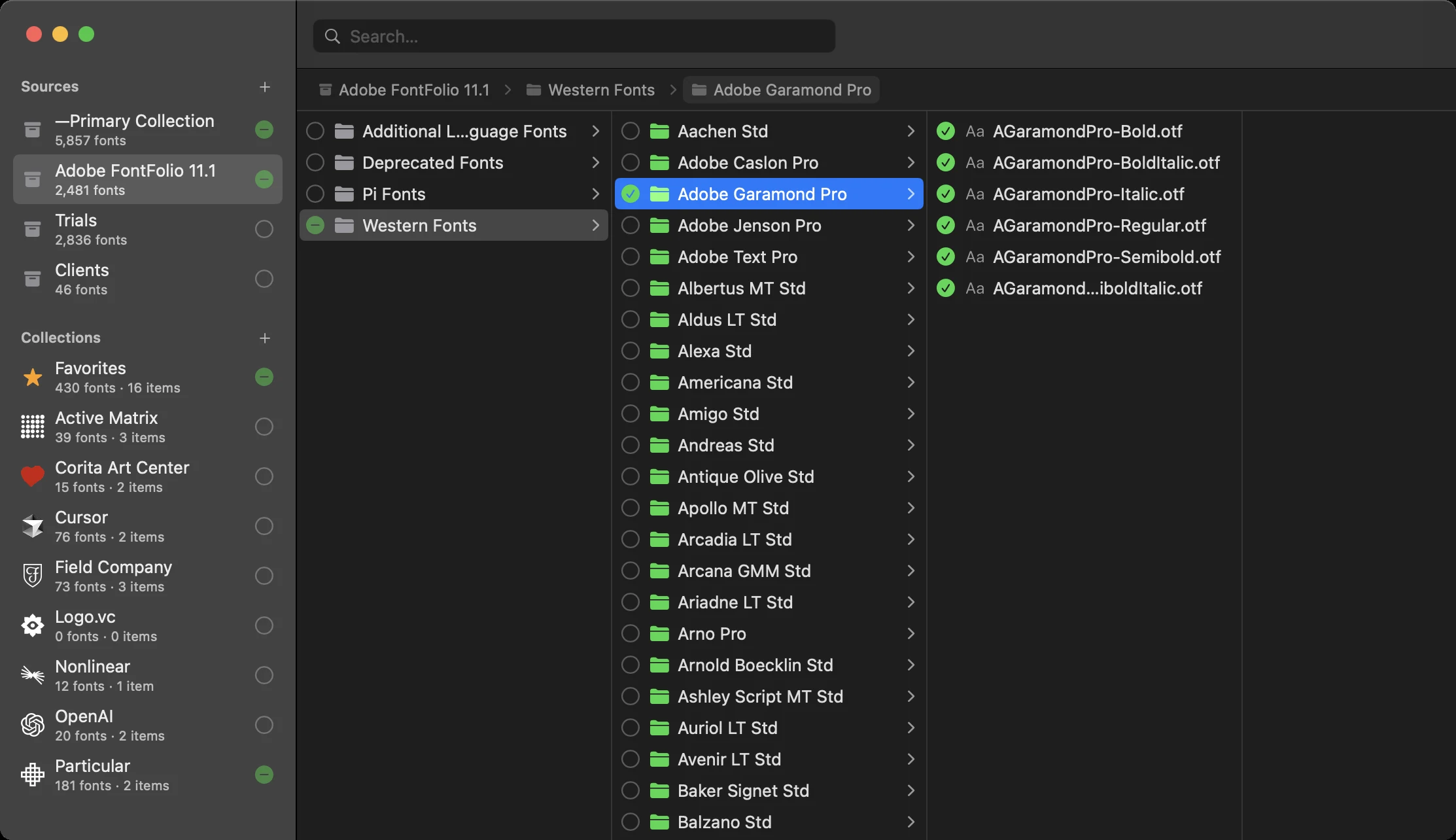This screenshot has width=1456, height=840.
Task: Toggle activation circle for Clients source
Action: point(264,279)
